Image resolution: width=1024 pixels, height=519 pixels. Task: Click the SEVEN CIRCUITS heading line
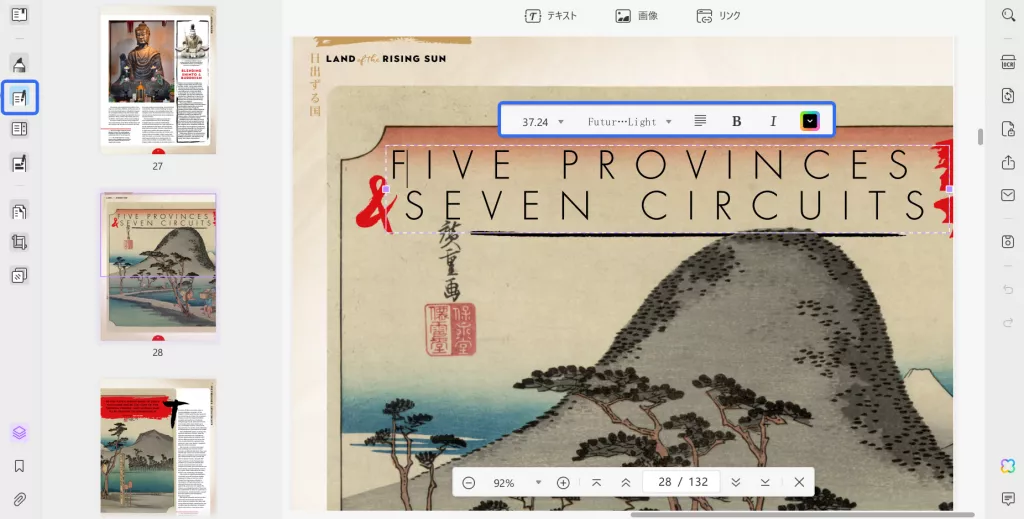[665, 205]
